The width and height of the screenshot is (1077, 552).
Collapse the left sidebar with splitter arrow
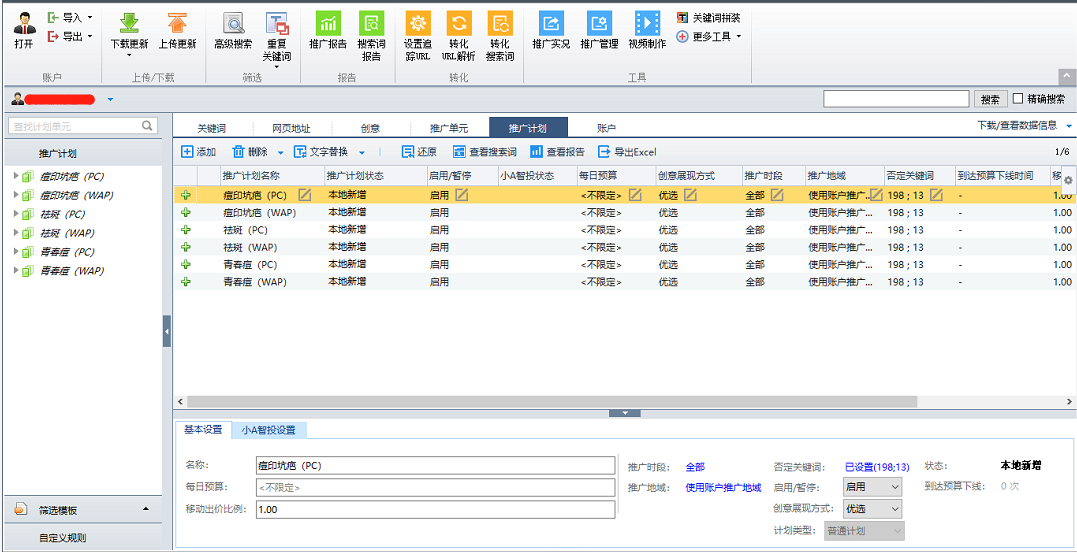click(167, 331)
